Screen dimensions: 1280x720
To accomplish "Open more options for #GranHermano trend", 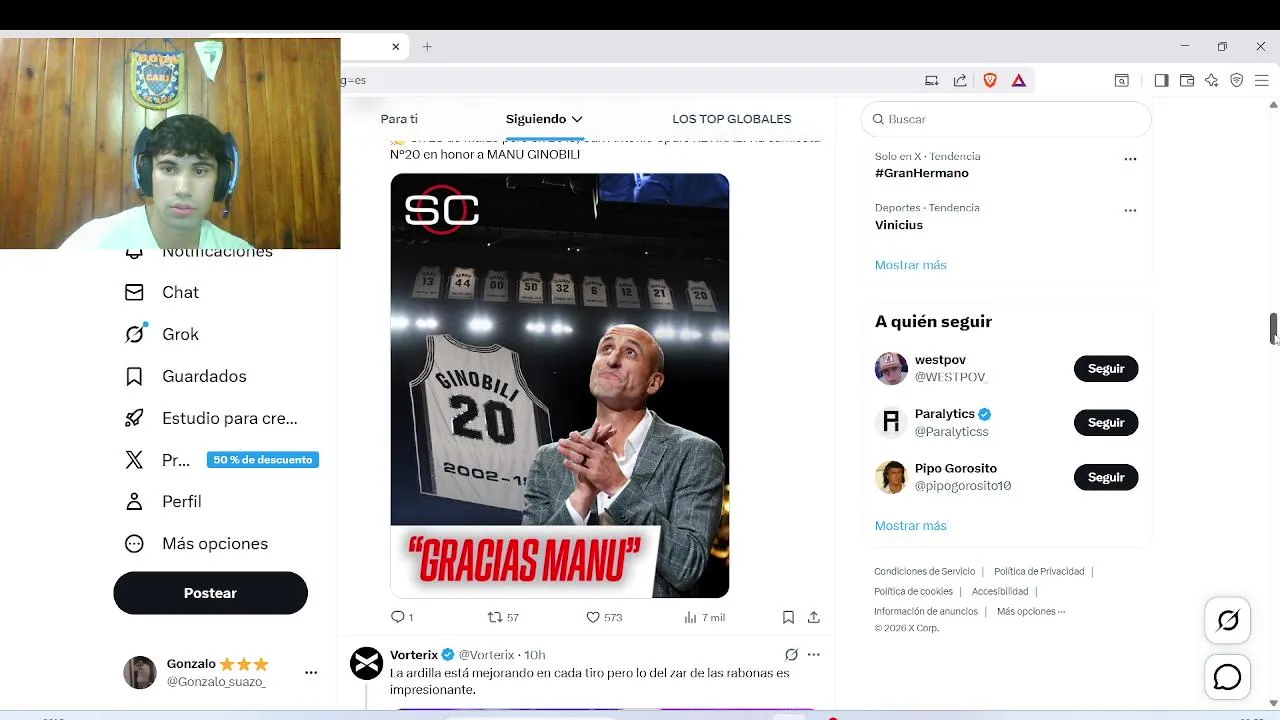I will click(x=1130, y=159).
